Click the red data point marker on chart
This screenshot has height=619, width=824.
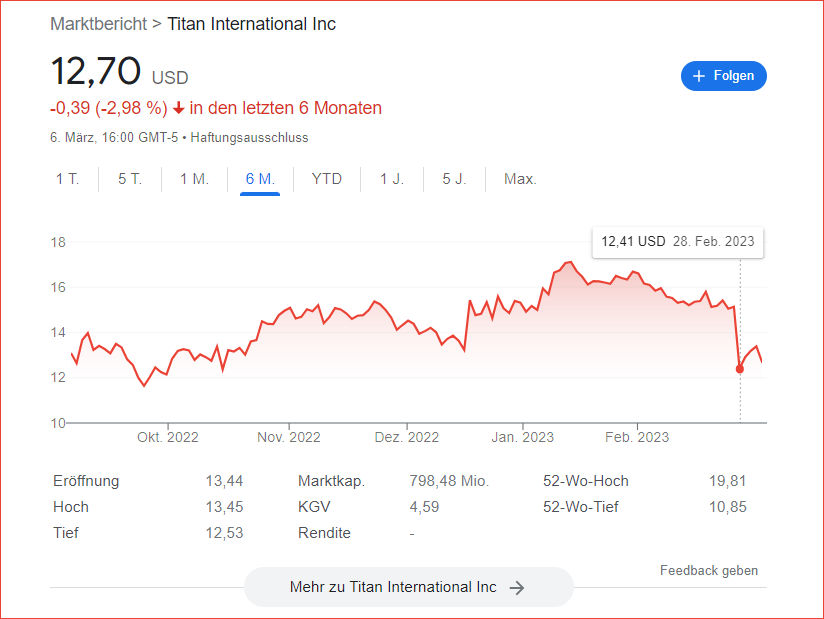pyautogui.click(x=740, y=369)
